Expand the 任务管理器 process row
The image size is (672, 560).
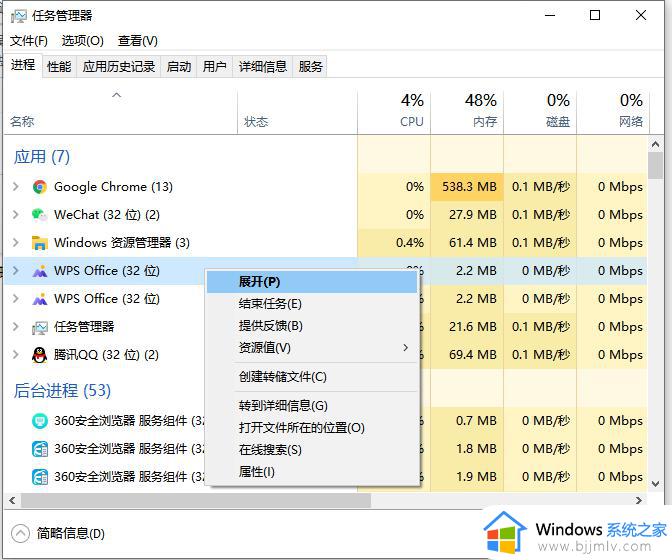click(x=16, y=327)
